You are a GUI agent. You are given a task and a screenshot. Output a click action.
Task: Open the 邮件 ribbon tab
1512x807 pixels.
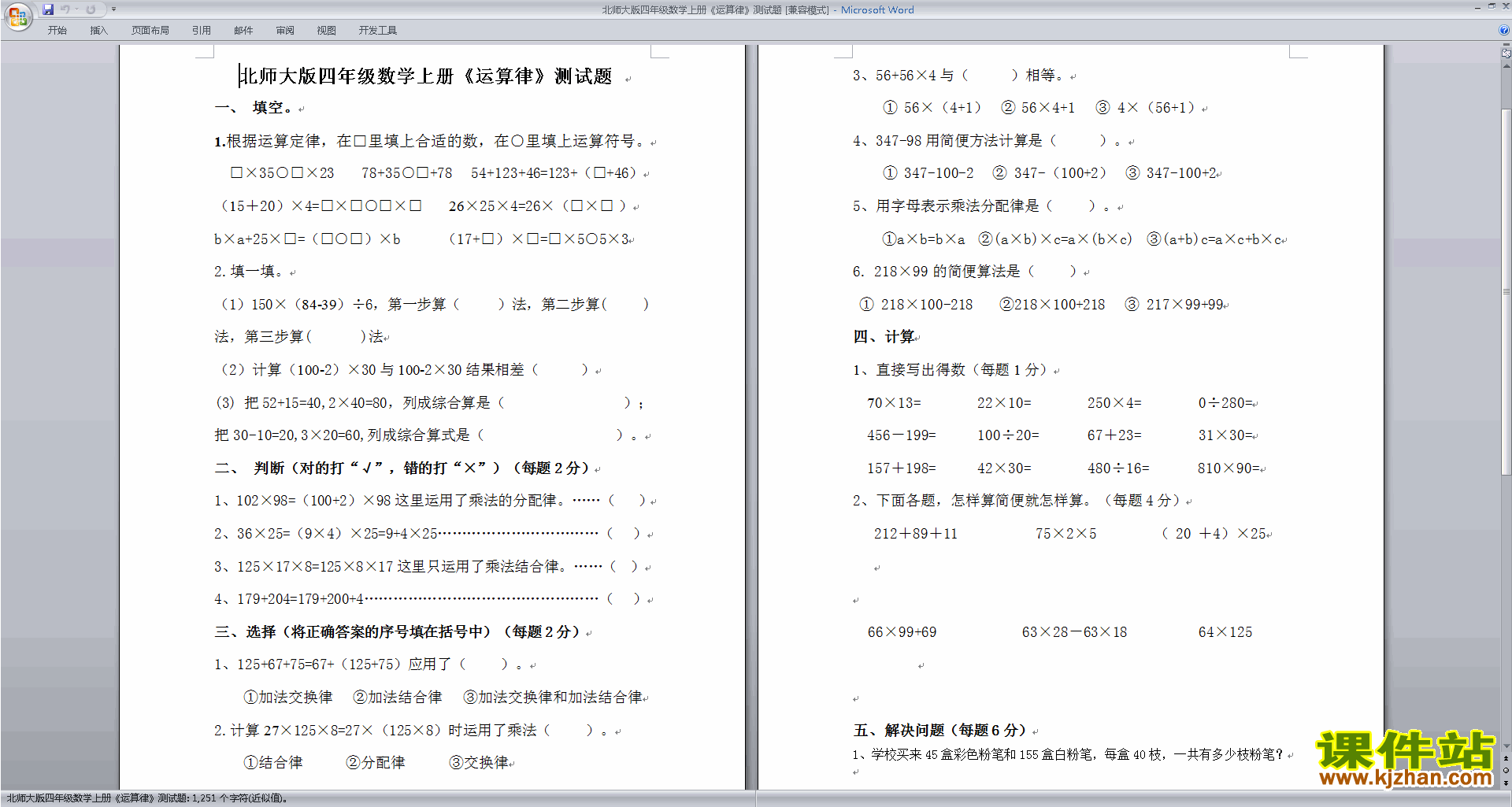(x=243, y=31)
